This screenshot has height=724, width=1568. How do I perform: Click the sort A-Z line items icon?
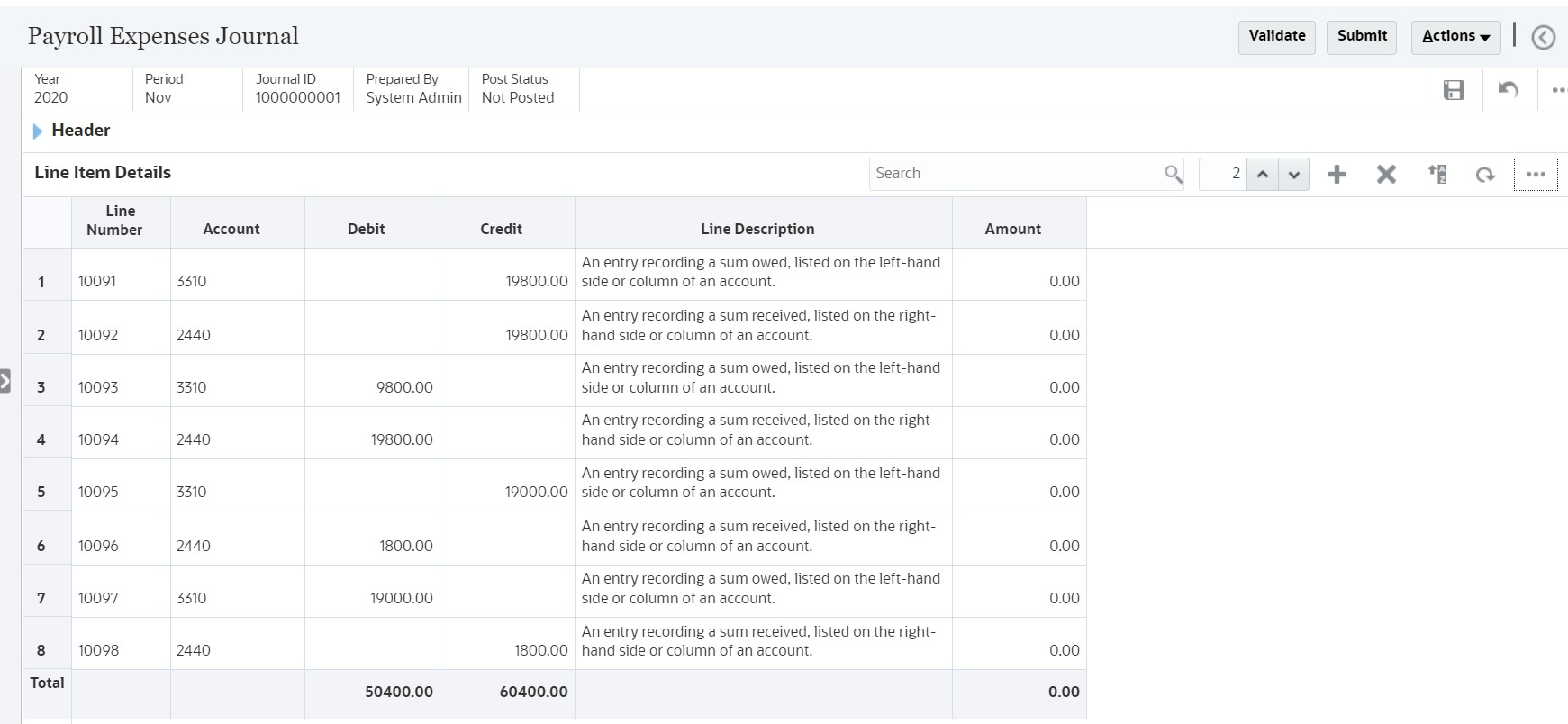point(1437,175)
